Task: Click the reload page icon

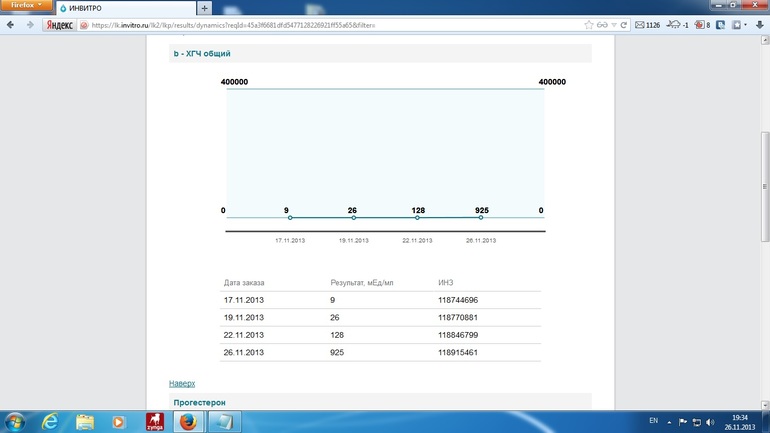Action: [624, 25]
